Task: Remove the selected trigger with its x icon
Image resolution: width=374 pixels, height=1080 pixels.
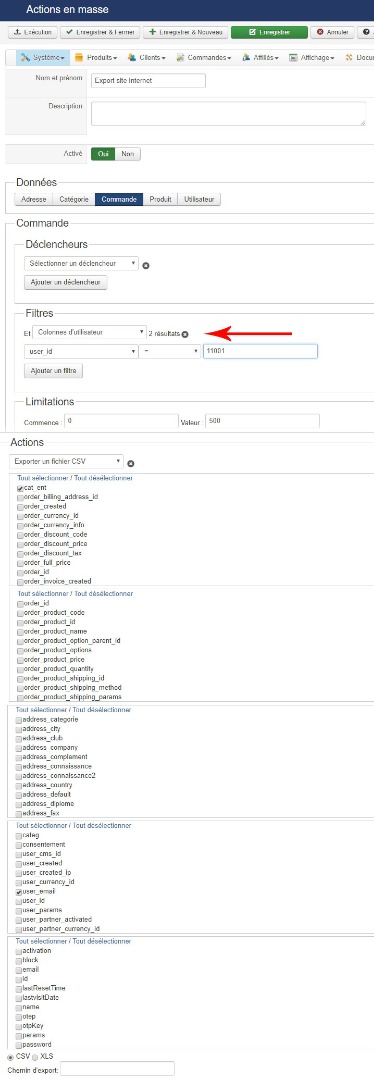Action: [146, 265]
